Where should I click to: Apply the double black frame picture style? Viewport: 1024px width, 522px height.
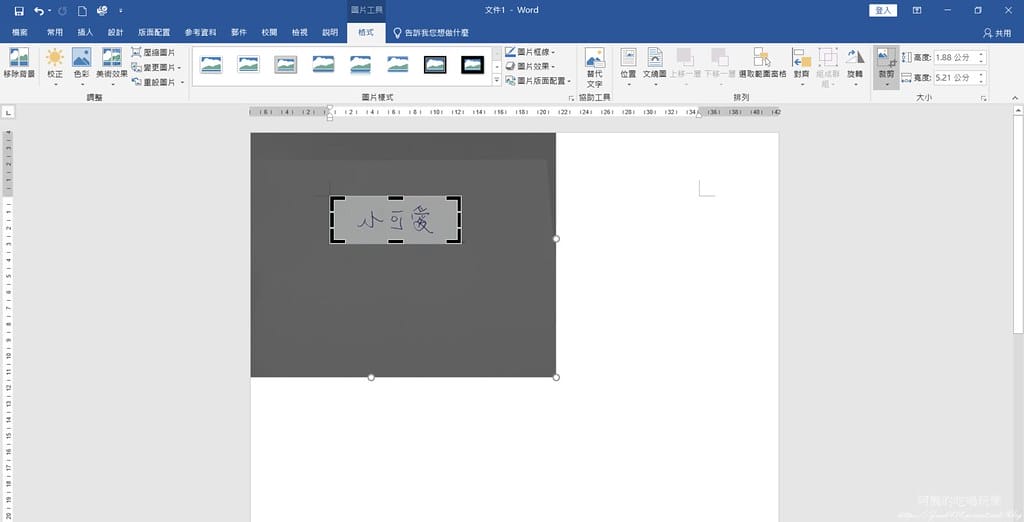[435, 65]
